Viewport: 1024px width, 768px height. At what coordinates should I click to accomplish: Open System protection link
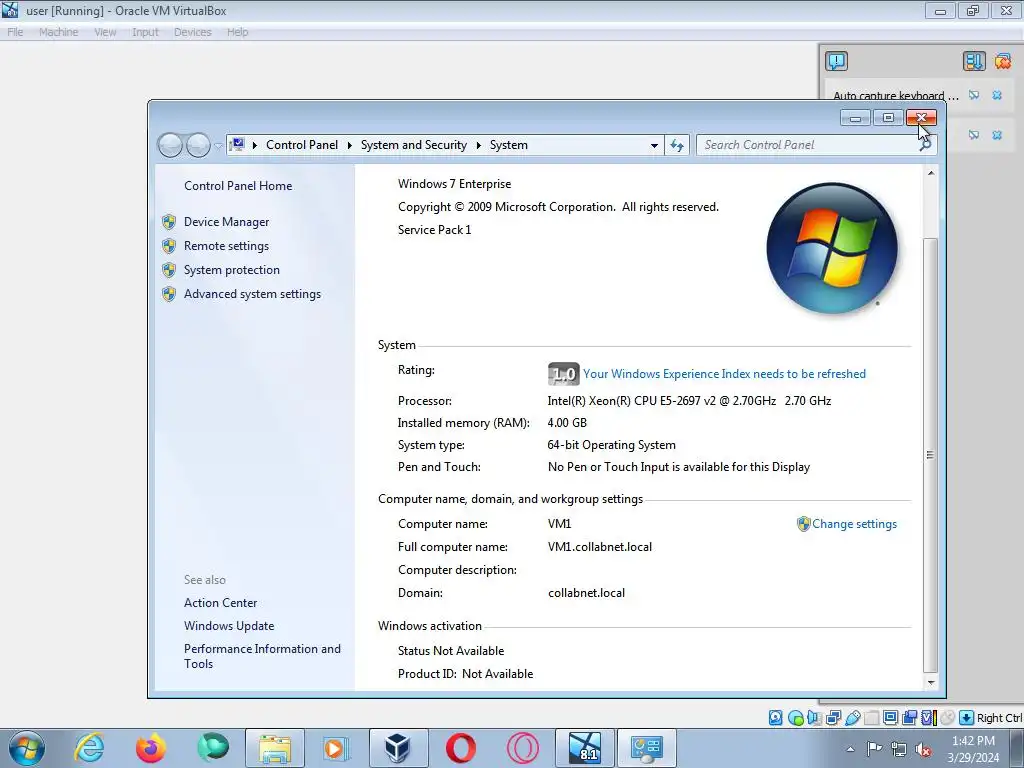[231, 270]
